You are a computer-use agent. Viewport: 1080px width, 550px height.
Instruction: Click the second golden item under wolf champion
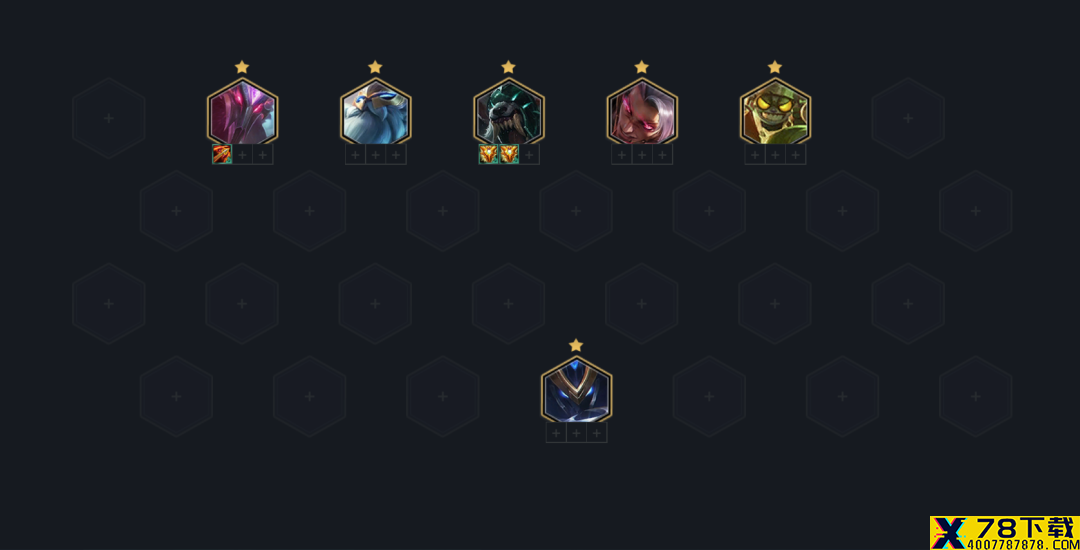509,154
